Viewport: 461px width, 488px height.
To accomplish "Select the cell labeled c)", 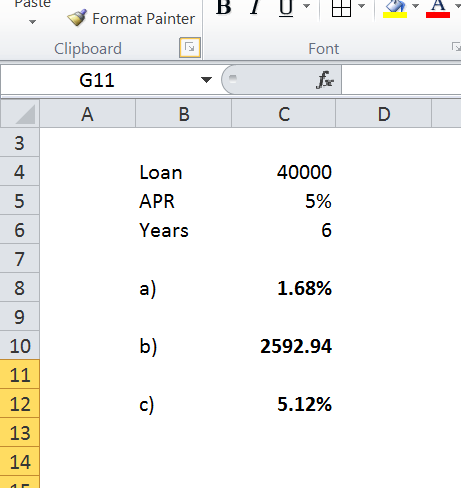I will click(184, 404).
